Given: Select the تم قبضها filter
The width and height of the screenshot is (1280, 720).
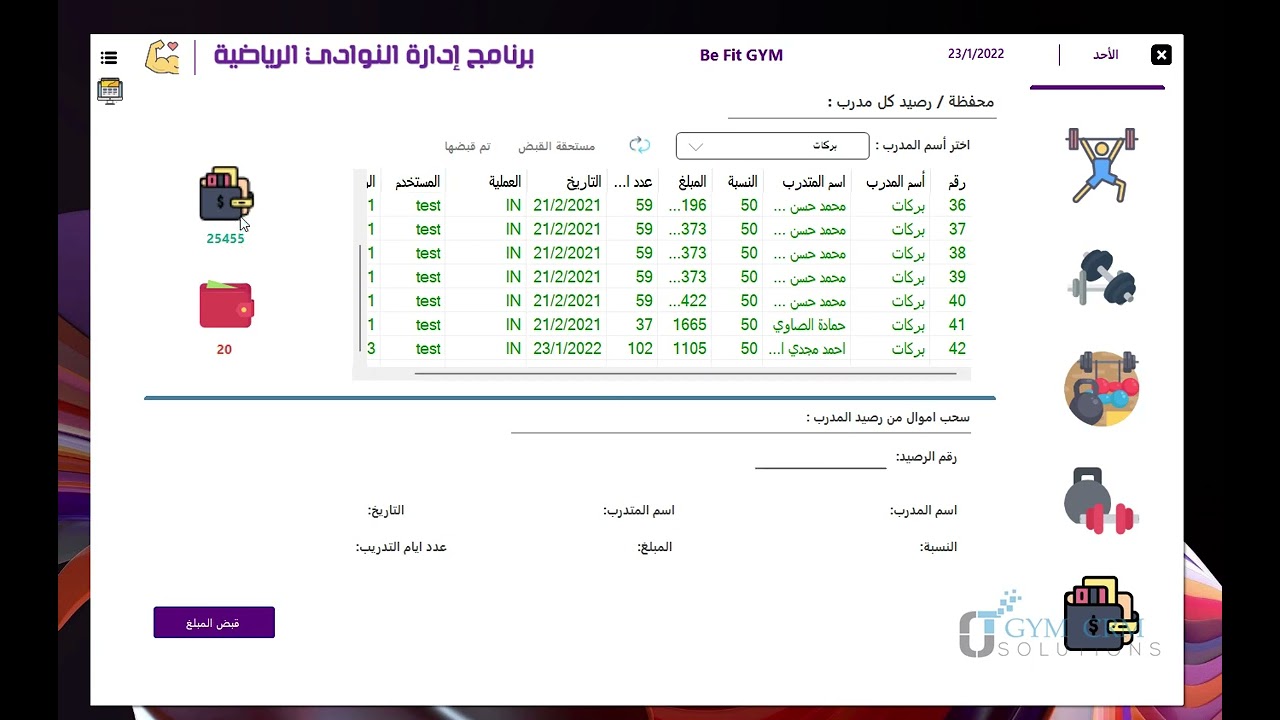Looking at the screenshot, I should pyautogui.click(x=468, y=146).
